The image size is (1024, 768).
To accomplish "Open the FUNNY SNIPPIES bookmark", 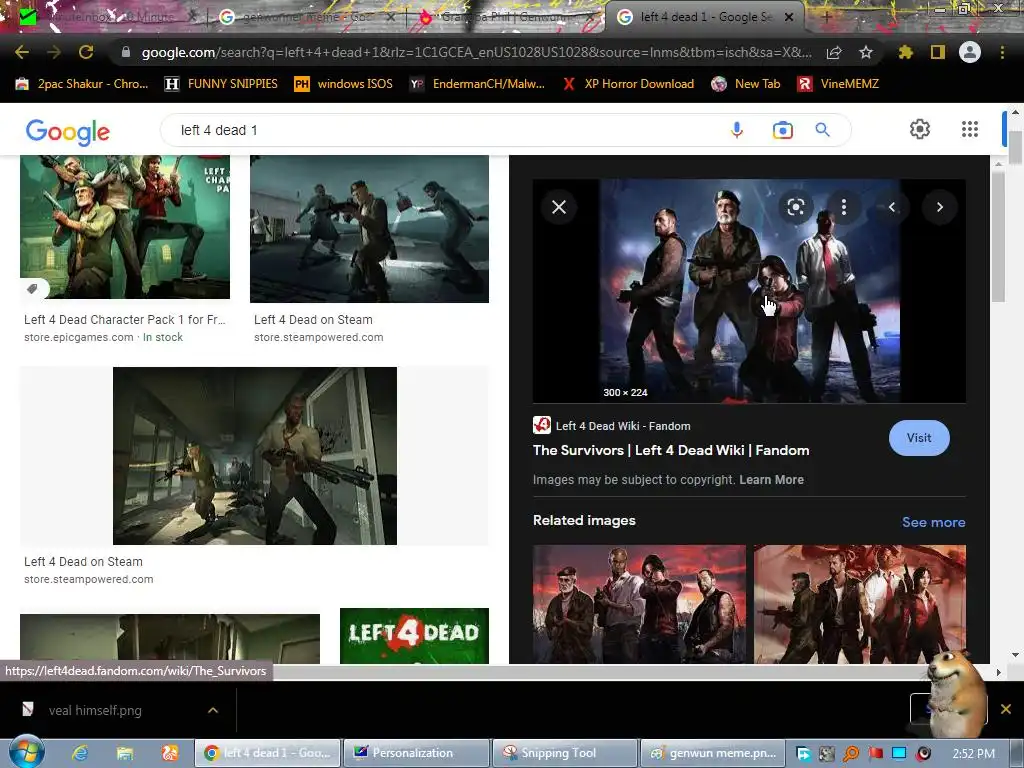I will (x=221, y=84).
